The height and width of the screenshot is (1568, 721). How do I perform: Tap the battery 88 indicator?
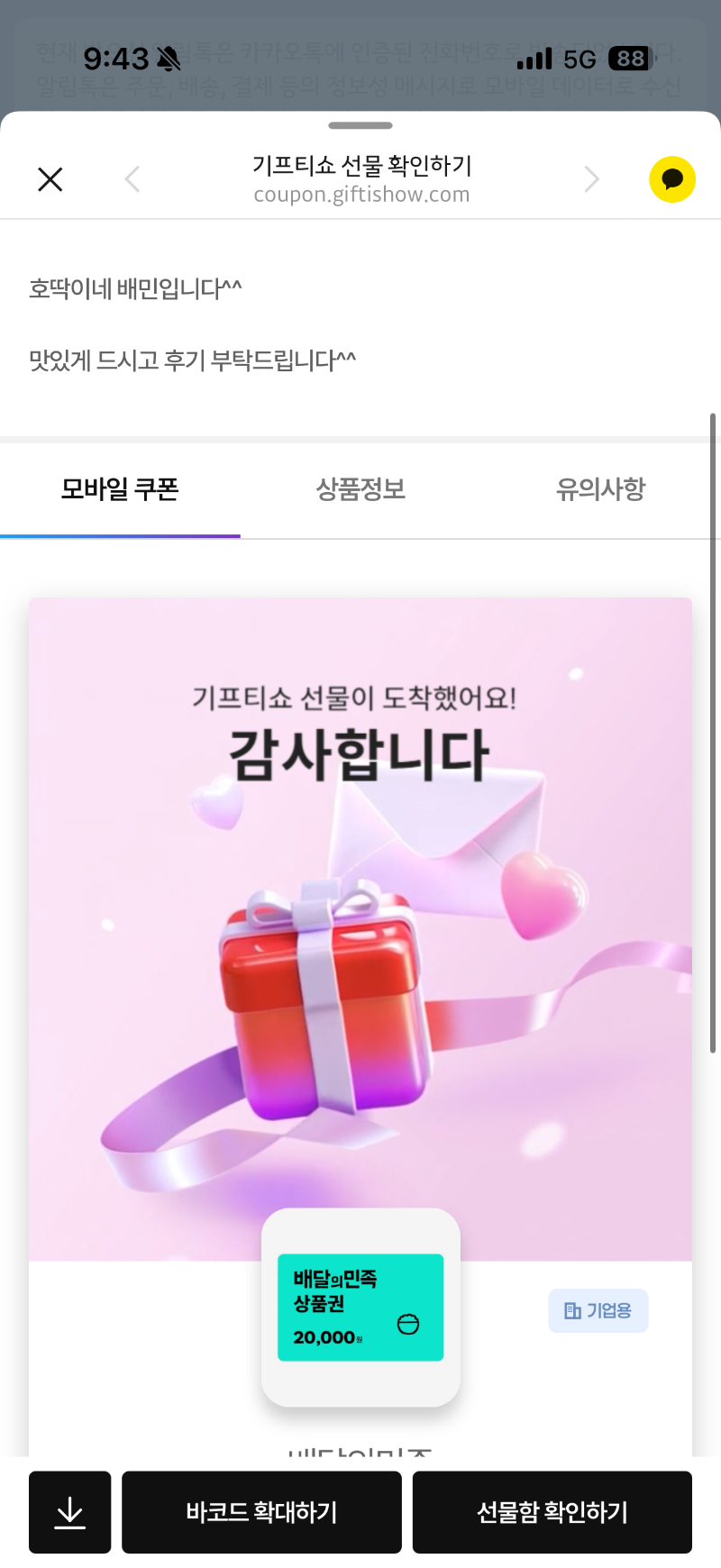(632, 59)
